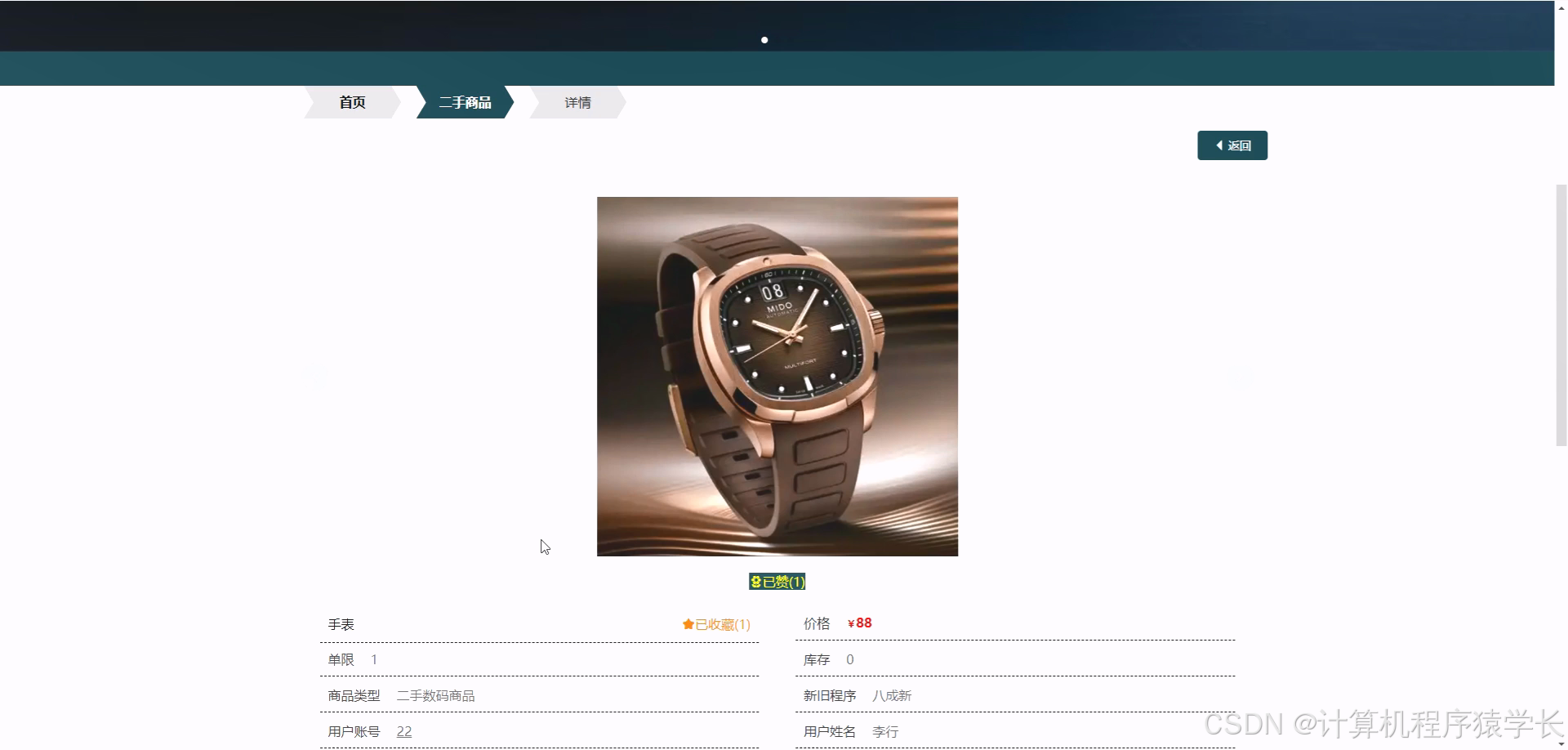Click the carousel indicator dot in banner
This screenshot has height=750, width=1568.
point(764,39)
